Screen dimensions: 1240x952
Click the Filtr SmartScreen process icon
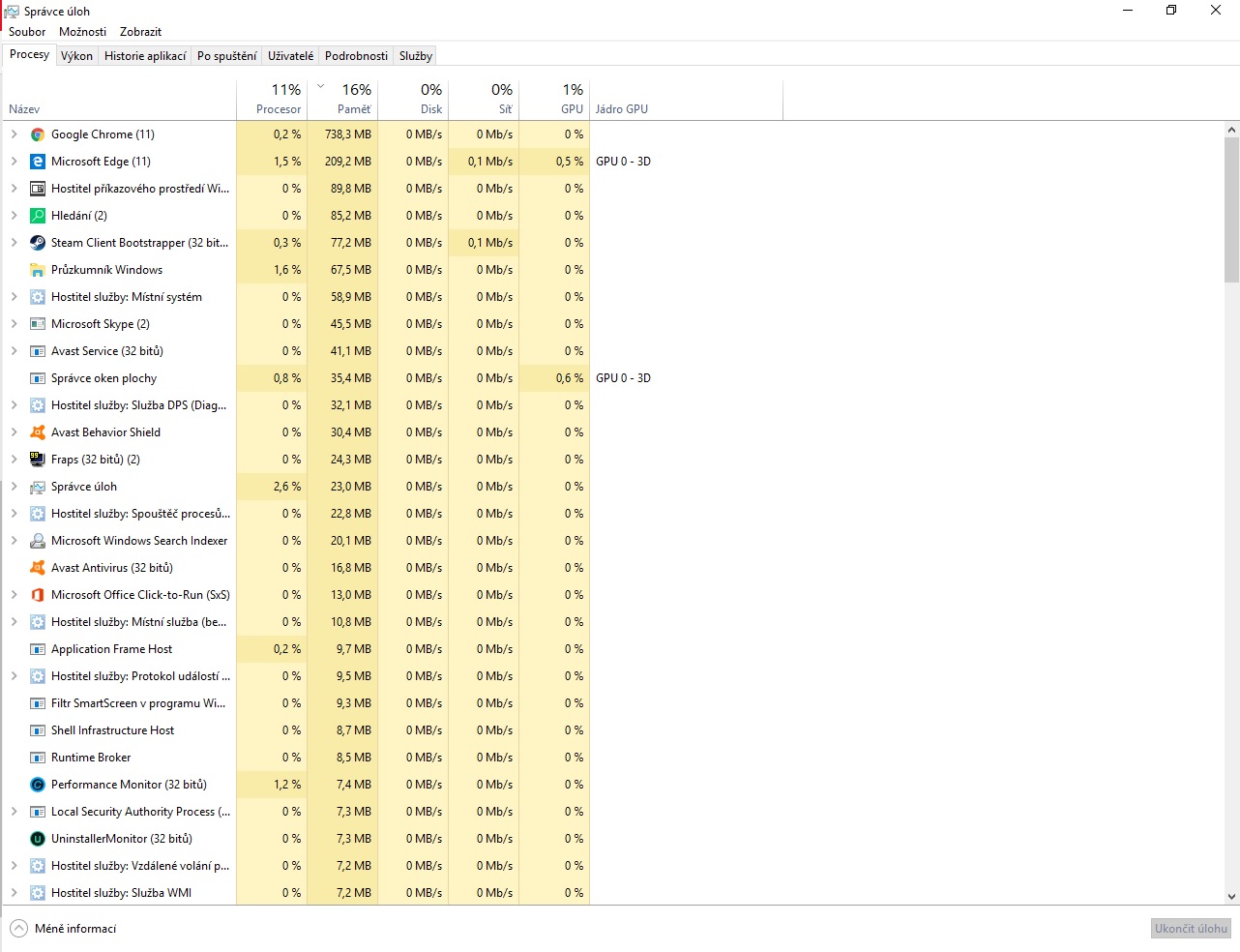pos(38,703)
